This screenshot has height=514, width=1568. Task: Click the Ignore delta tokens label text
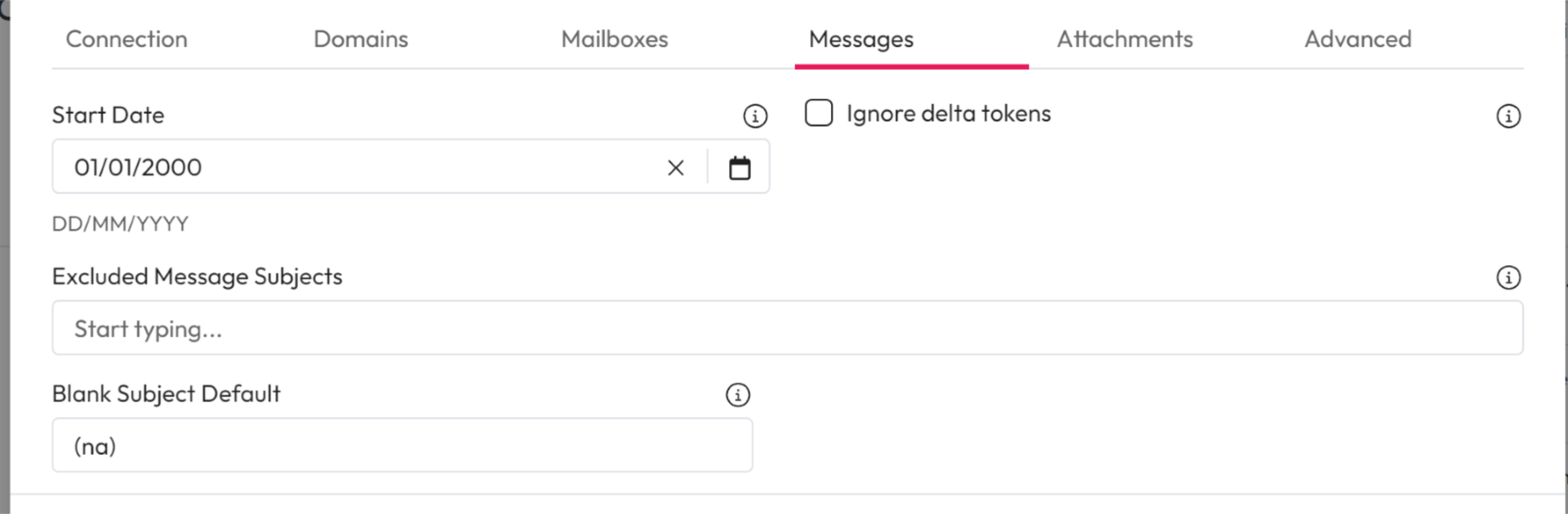[x=948, y=114]
